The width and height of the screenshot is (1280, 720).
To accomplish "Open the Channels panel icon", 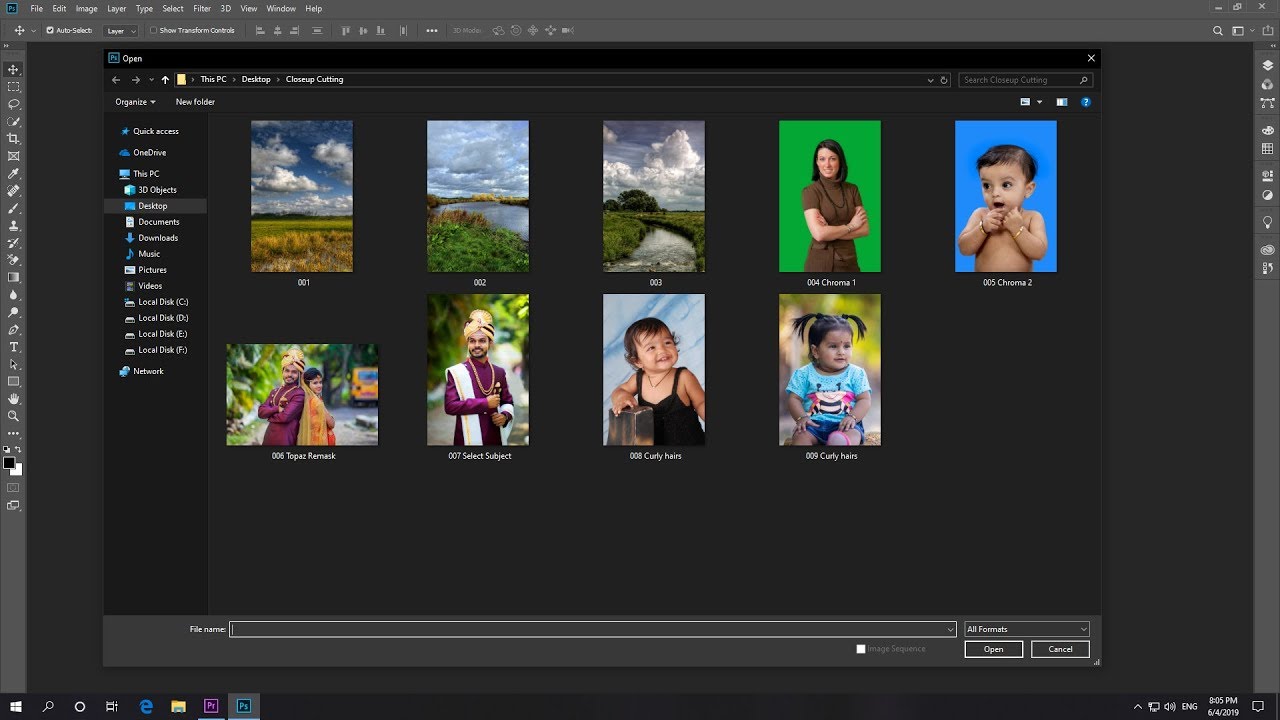I will click(x=1268, y=84).
